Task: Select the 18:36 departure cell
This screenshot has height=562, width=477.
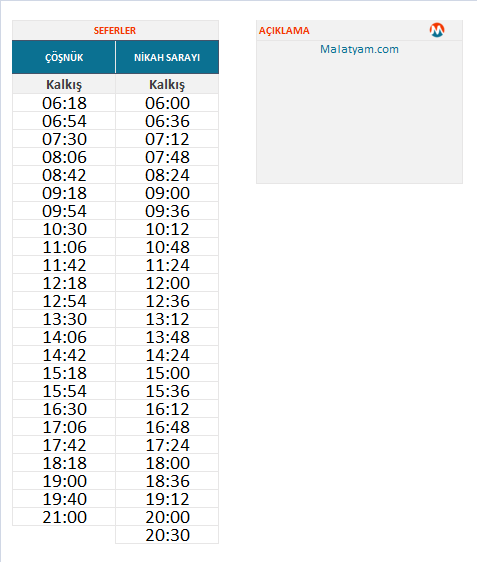Action: (x=167, y=481)
